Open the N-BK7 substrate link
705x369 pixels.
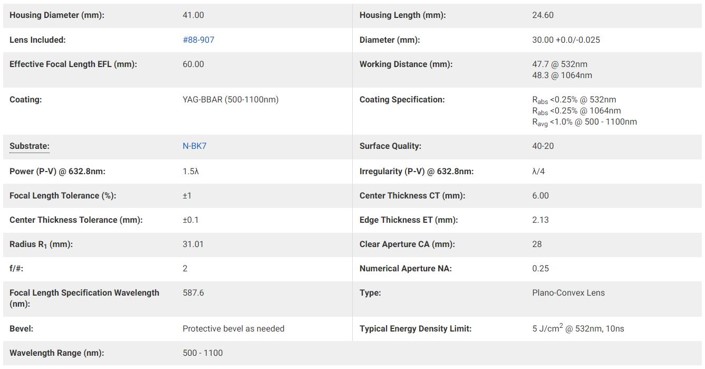click(194, 146)
